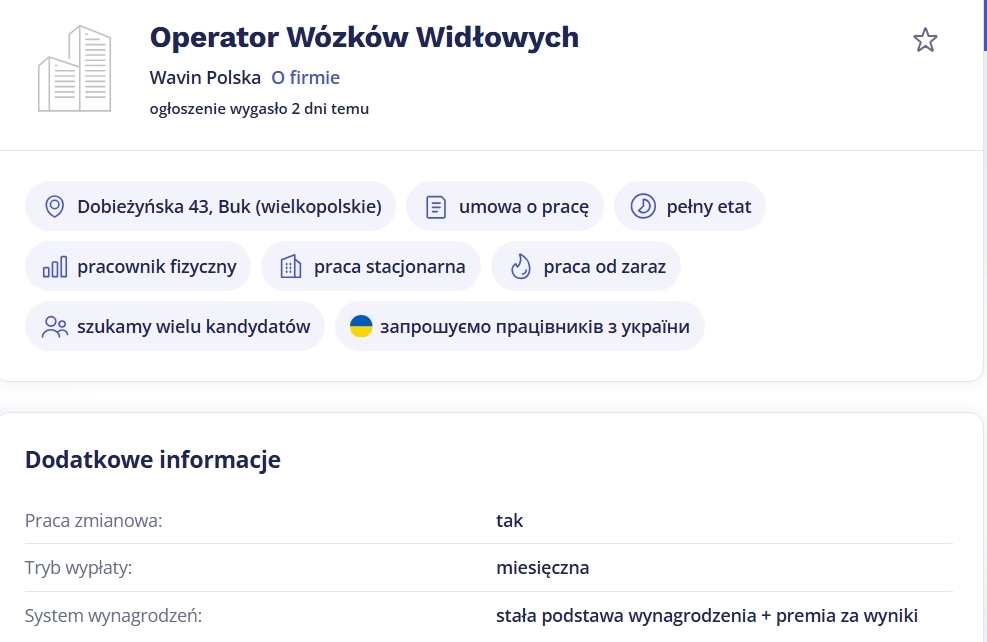The width and height of the screenshot is (987, 642).
Task: Open the 'O firmie' company link
Action: tap(305, 77)
